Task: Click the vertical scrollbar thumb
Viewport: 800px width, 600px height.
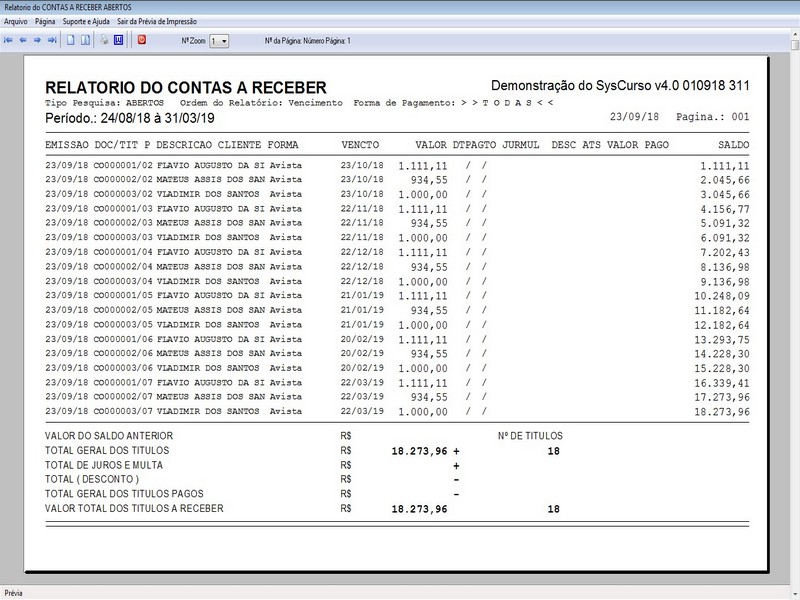Action: click(795, 45)
